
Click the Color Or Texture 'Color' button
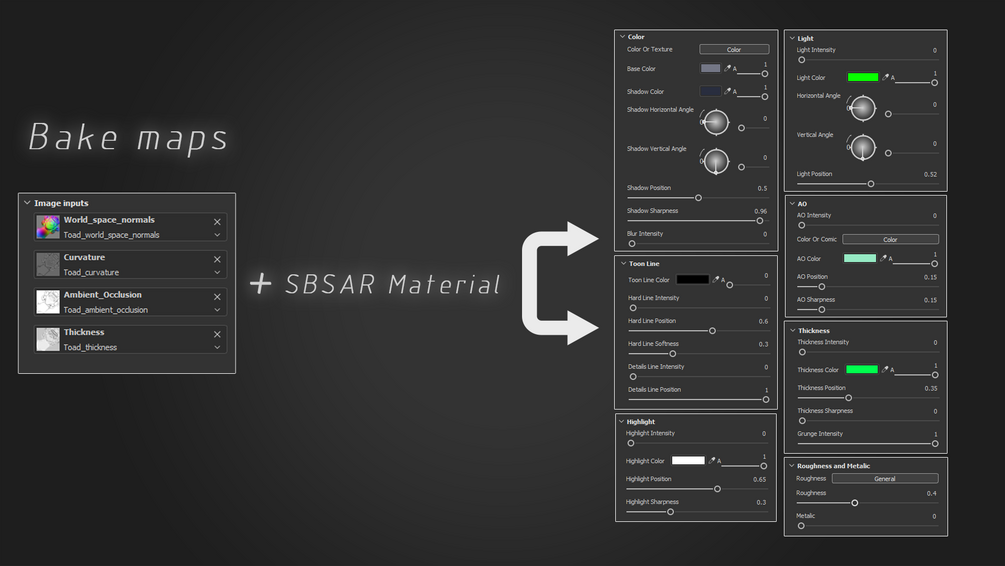pos(734,49)
